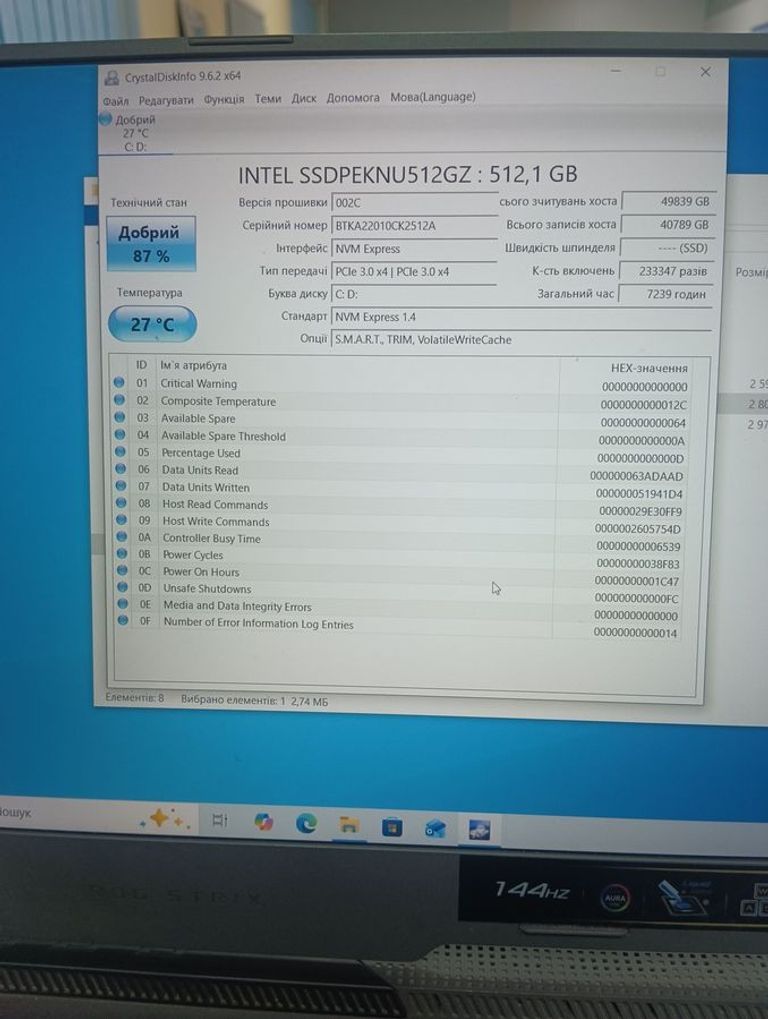Open the Теми menu
Screen dimensions: 768x1019
(268, 99)
